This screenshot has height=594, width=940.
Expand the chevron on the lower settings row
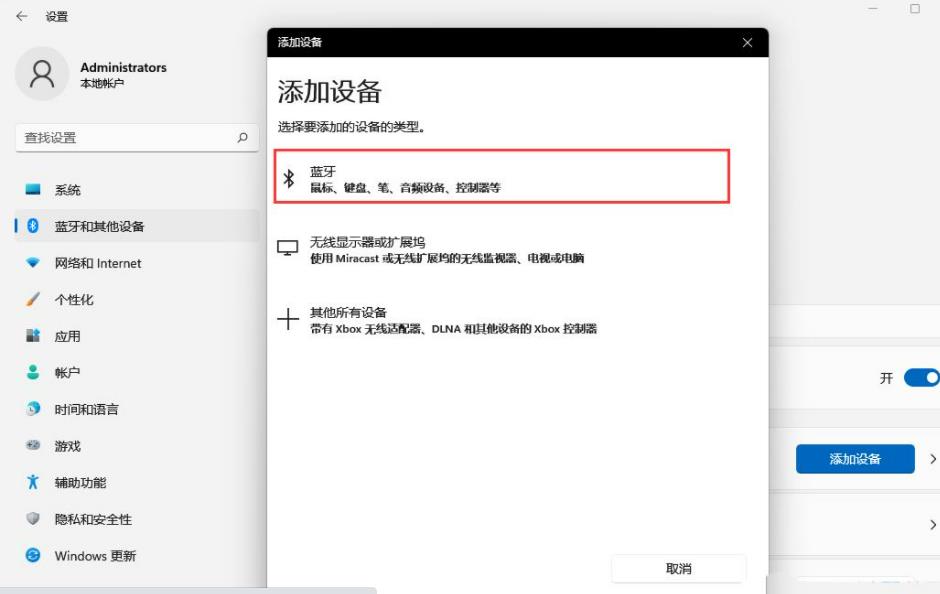pyautogui.click(x=930, y=525)
